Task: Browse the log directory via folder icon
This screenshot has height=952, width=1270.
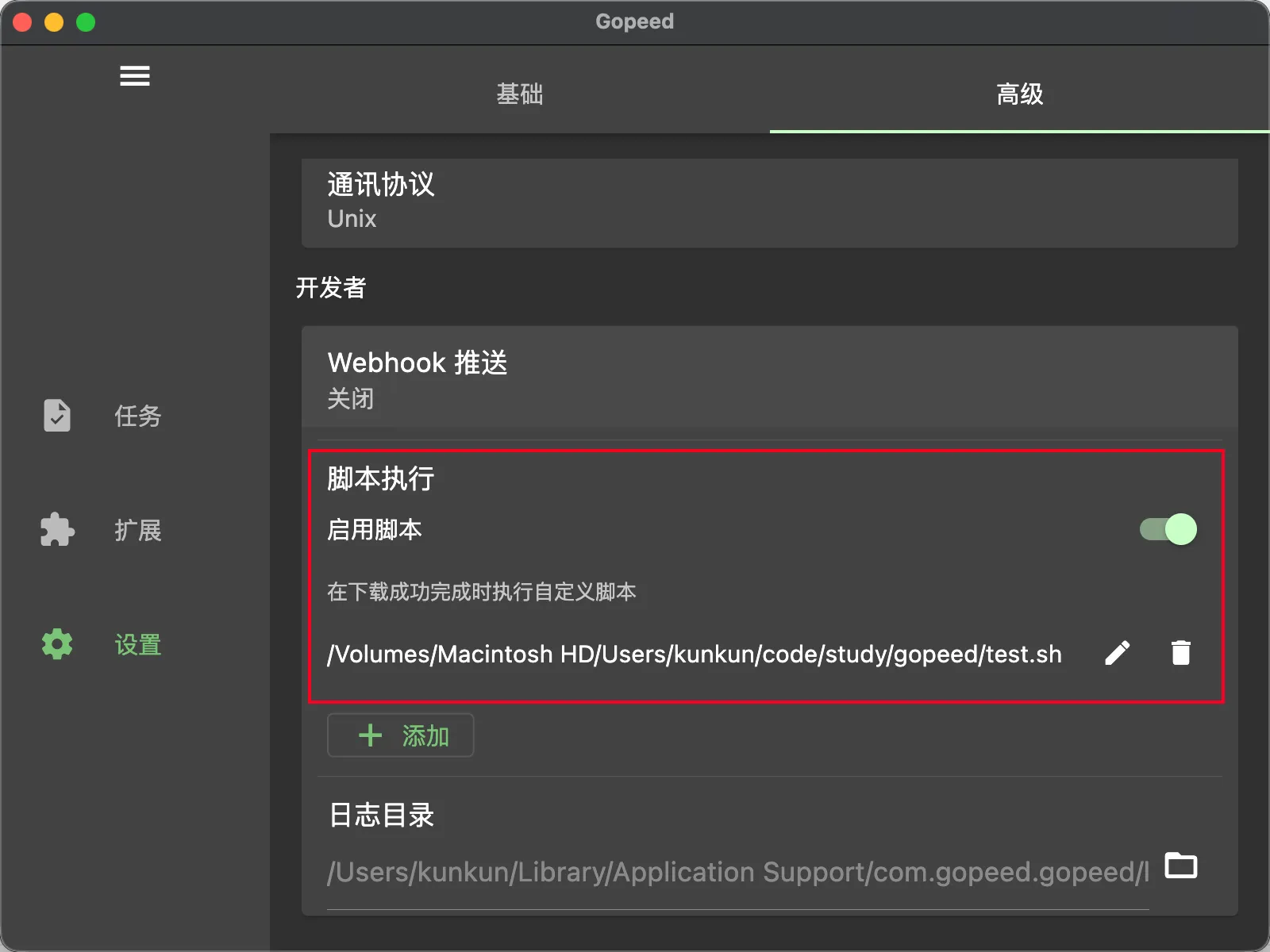Action: pos(1181,866)
